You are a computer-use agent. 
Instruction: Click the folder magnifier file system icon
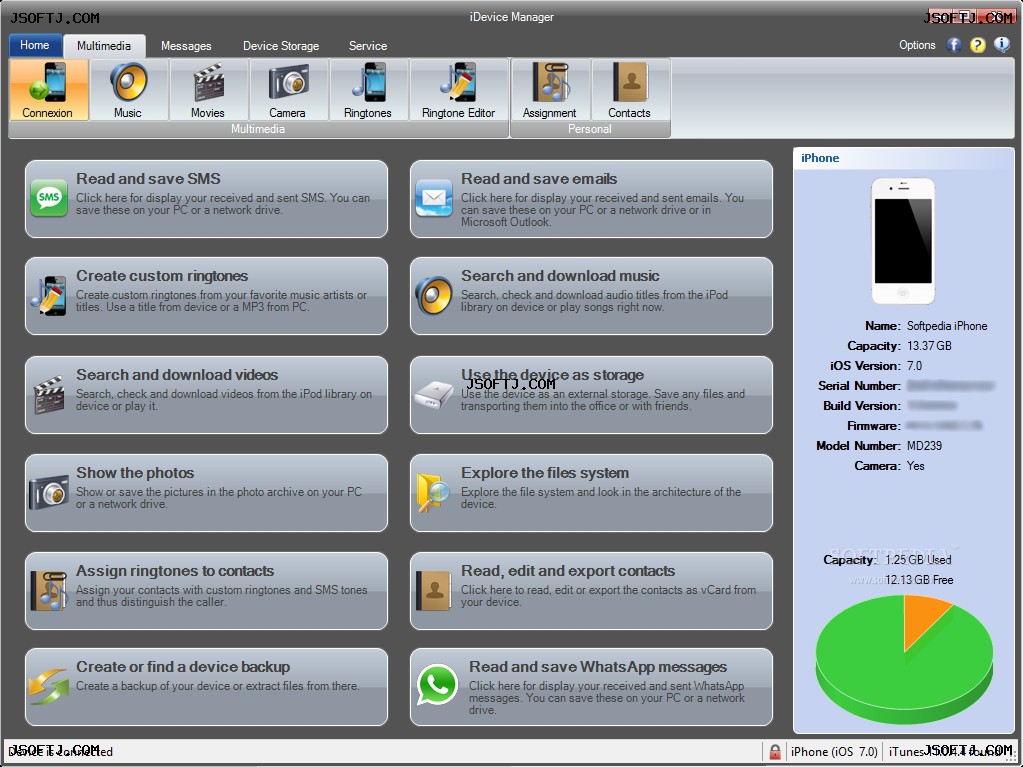click(434, 493)
